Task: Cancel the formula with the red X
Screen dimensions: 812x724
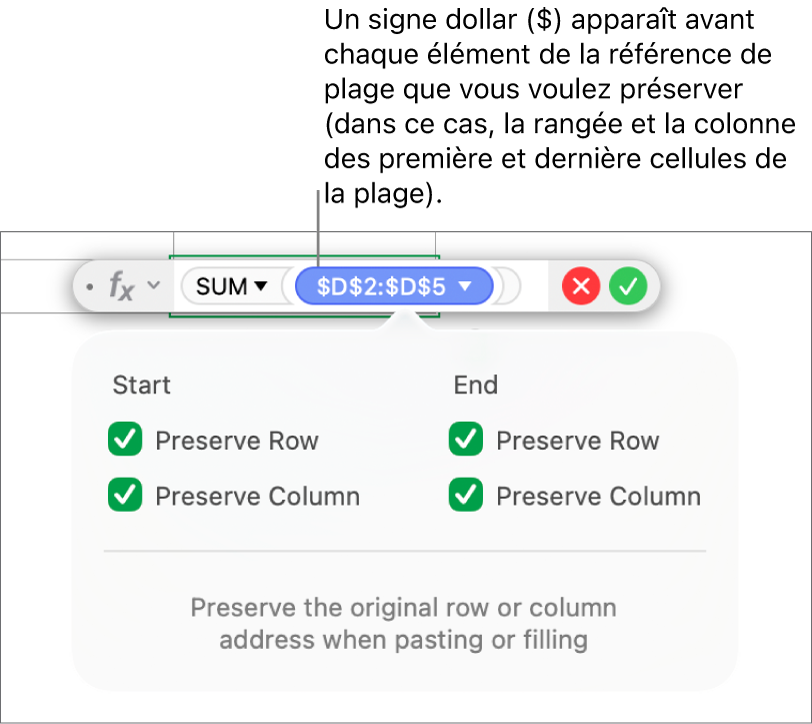Action: 581,288
